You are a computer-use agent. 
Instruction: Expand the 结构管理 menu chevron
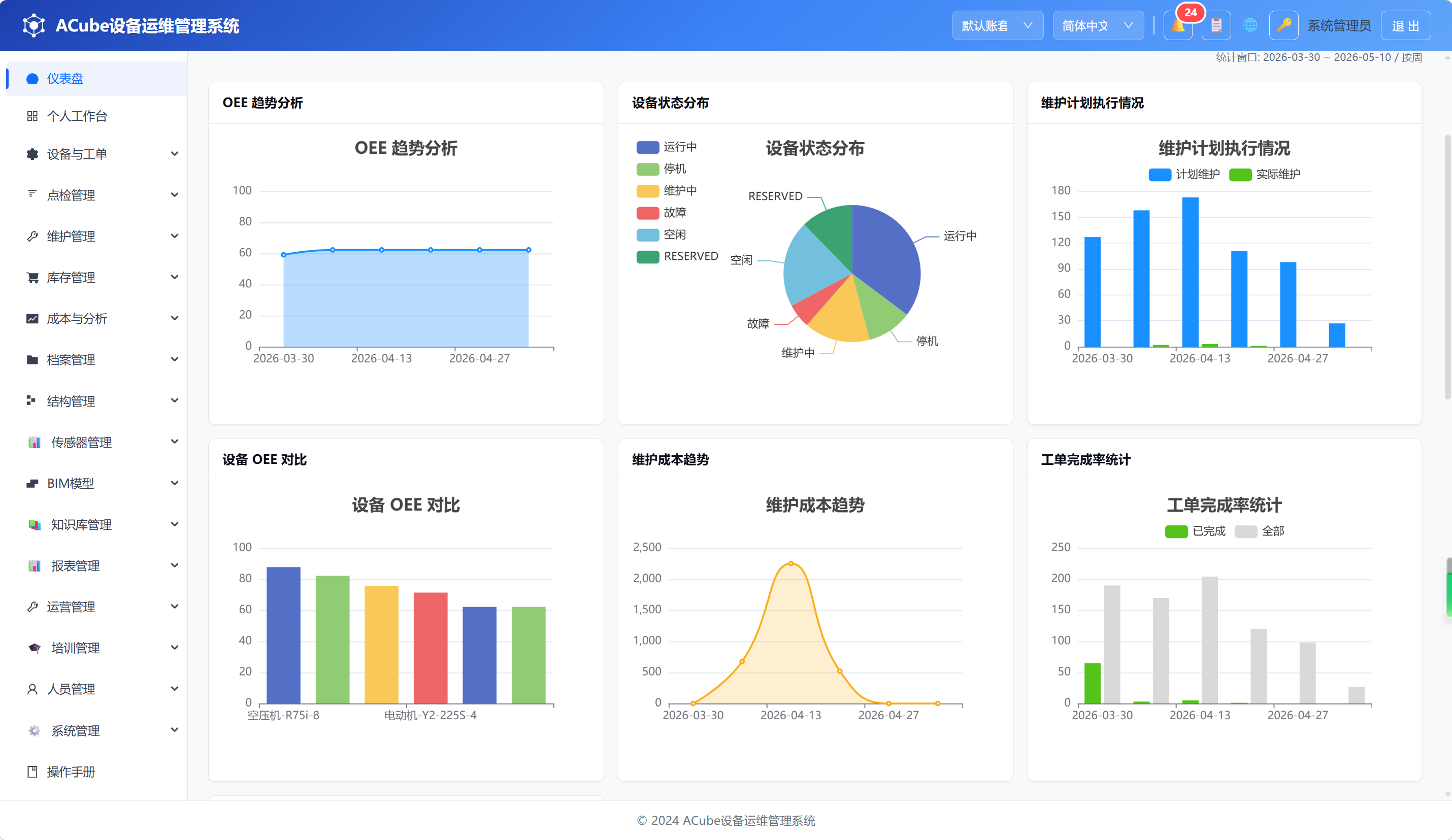click(x=175, y=401)
